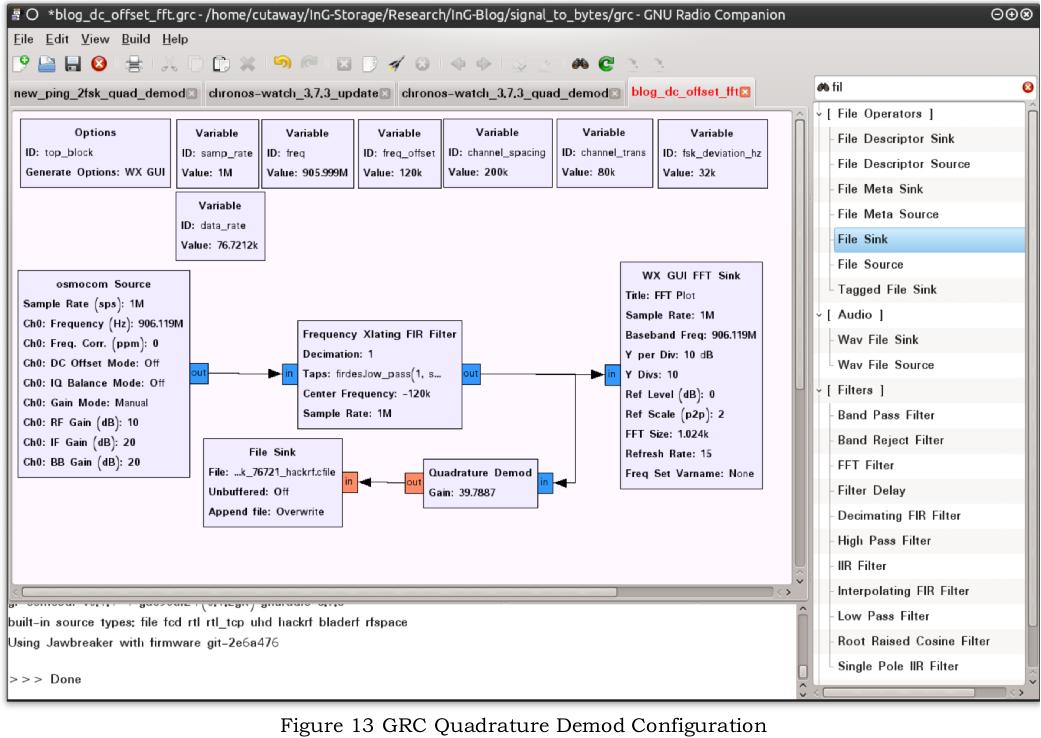Click the horizontal scrollbar under canvas
Viewport: 1041px width, 738px height.
(319, 591)
